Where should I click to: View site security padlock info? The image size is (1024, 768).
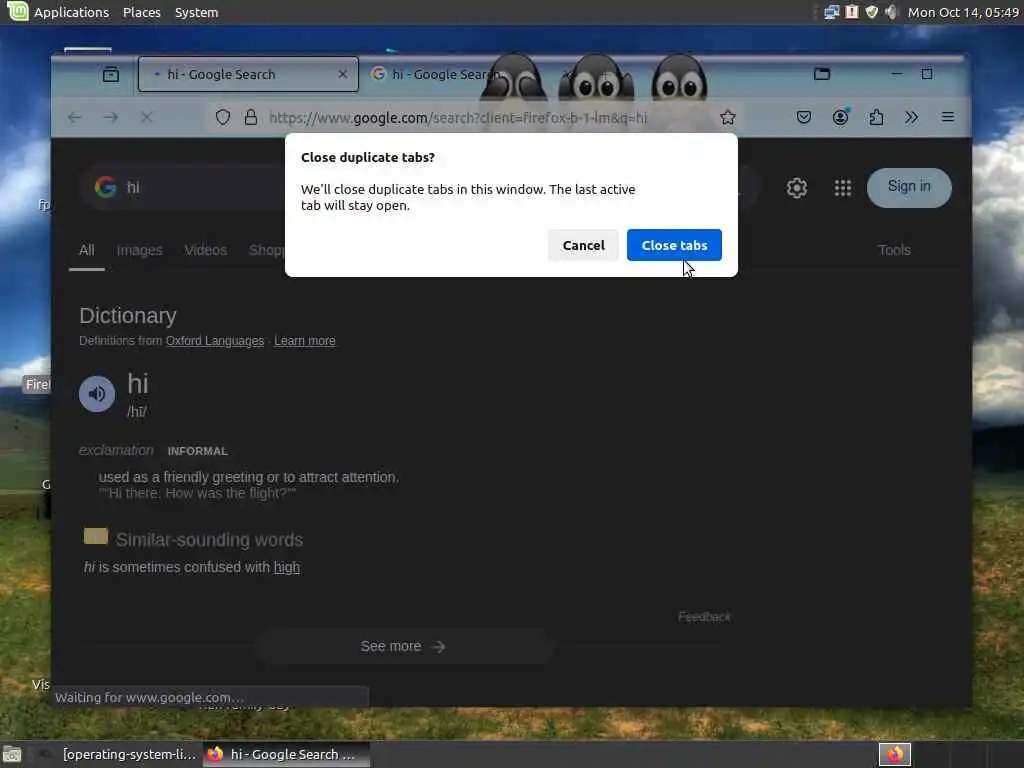coord(251,118)
